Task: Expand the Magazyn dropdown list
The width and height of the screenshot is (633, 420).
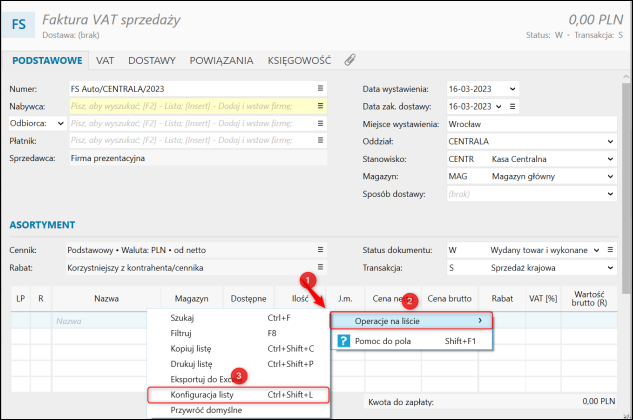Action: [611, 176]
